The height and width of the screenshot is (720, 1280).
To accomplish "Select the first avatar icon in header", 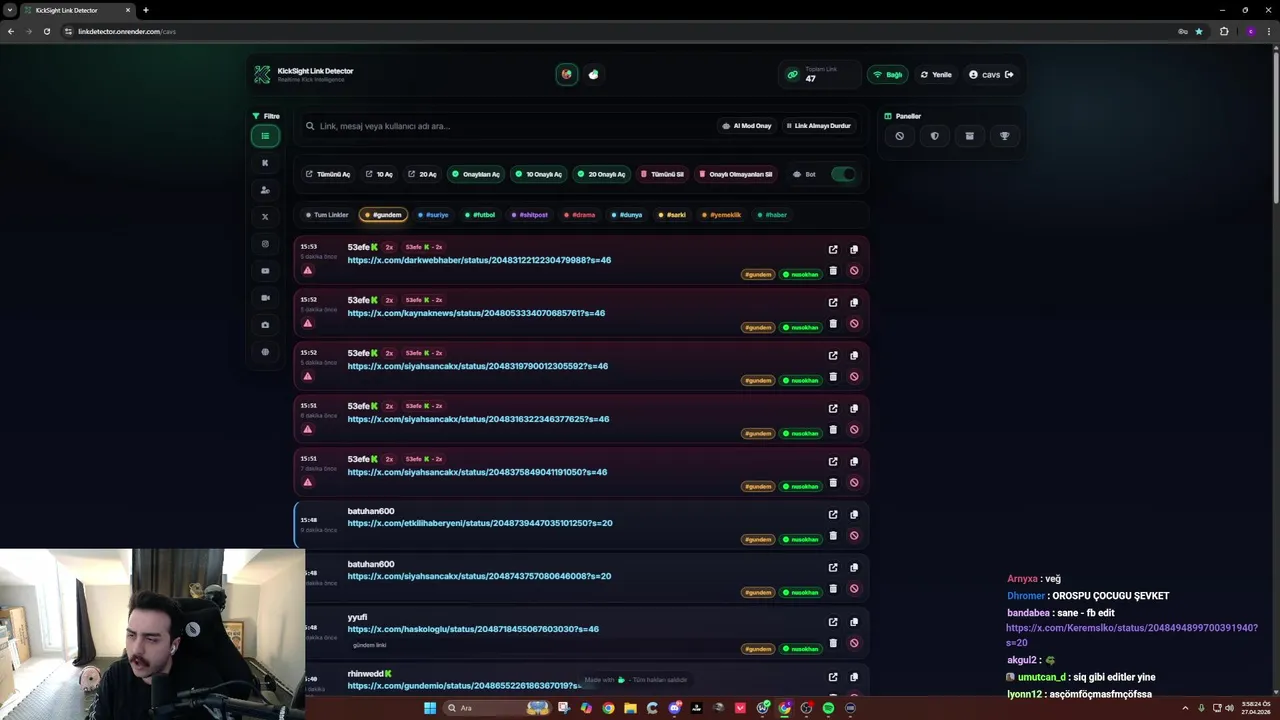I will [x=567, y=74].
